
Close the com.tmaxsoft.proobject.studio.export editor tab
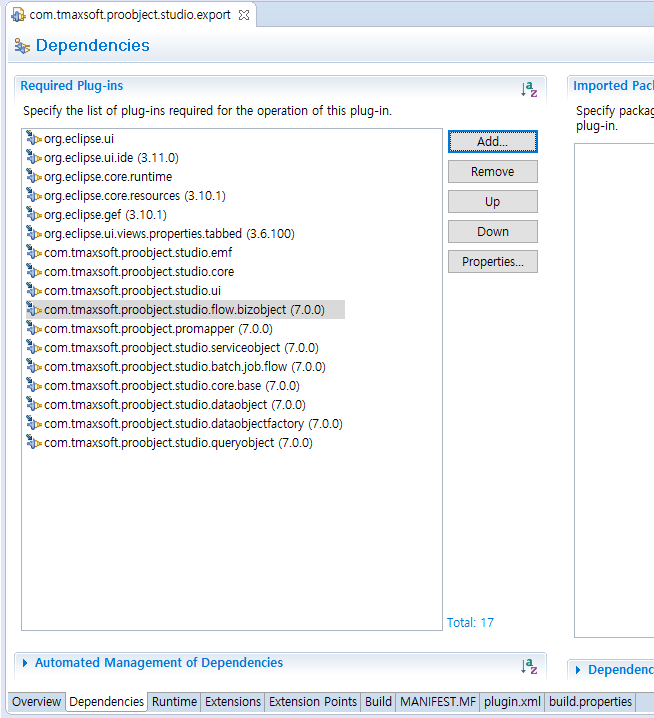pos(244,15)
